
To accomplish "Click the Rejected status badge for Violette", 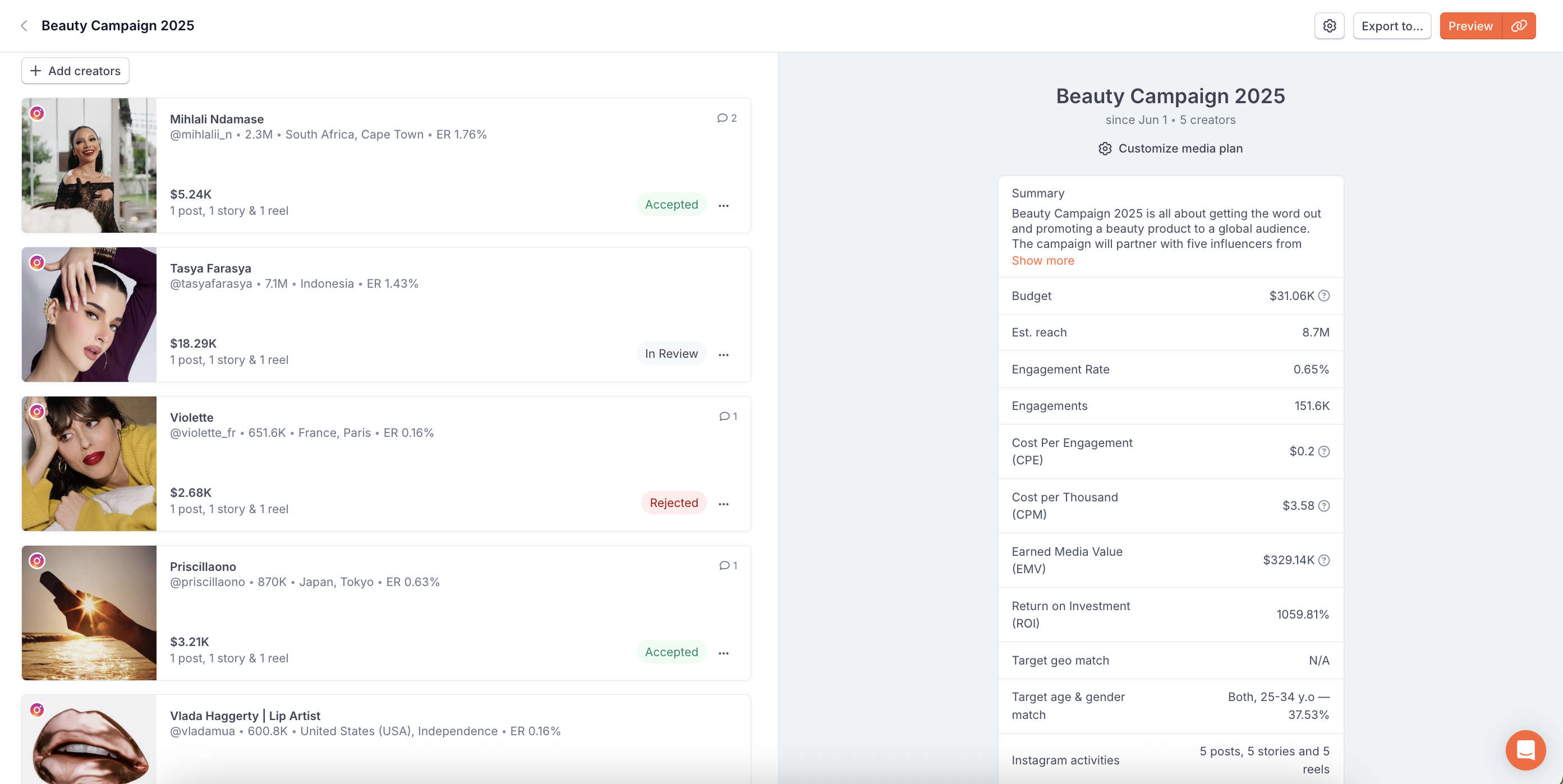I will [673, 503].
